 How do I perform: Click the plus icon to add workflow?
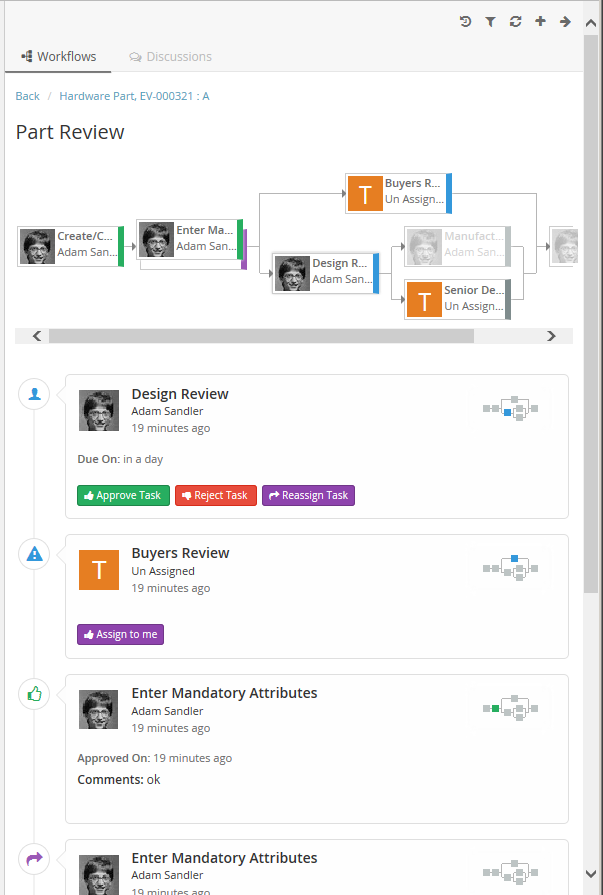[540, 21]
